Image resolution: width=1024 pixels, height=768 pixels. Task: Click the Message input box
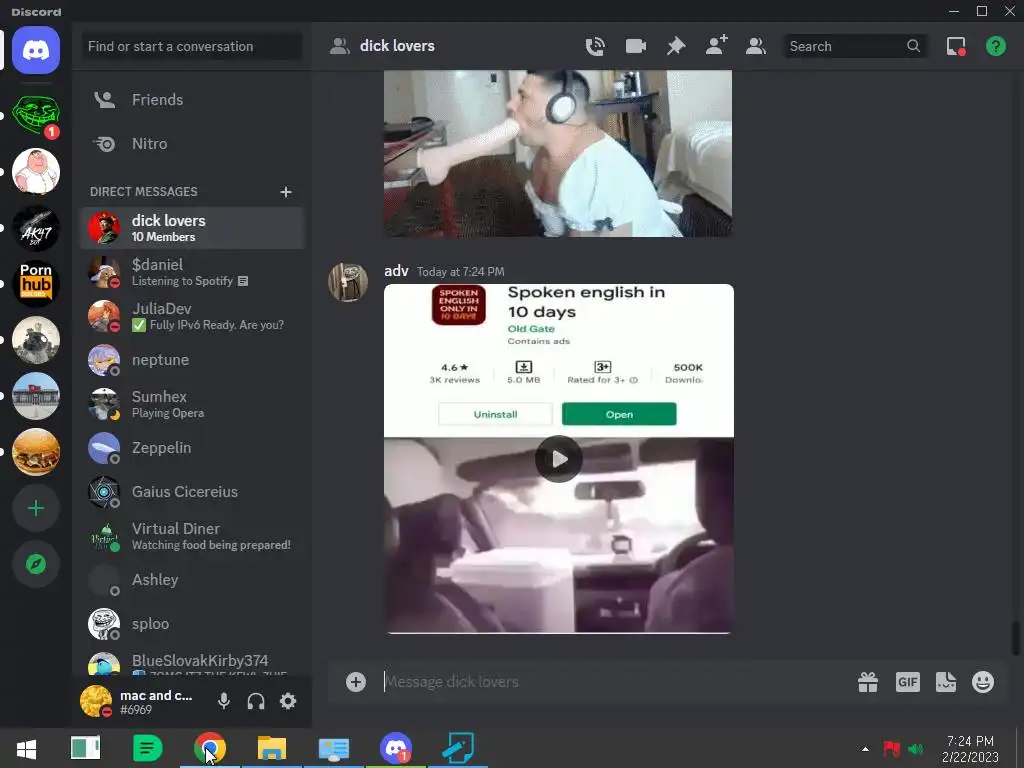614,682
